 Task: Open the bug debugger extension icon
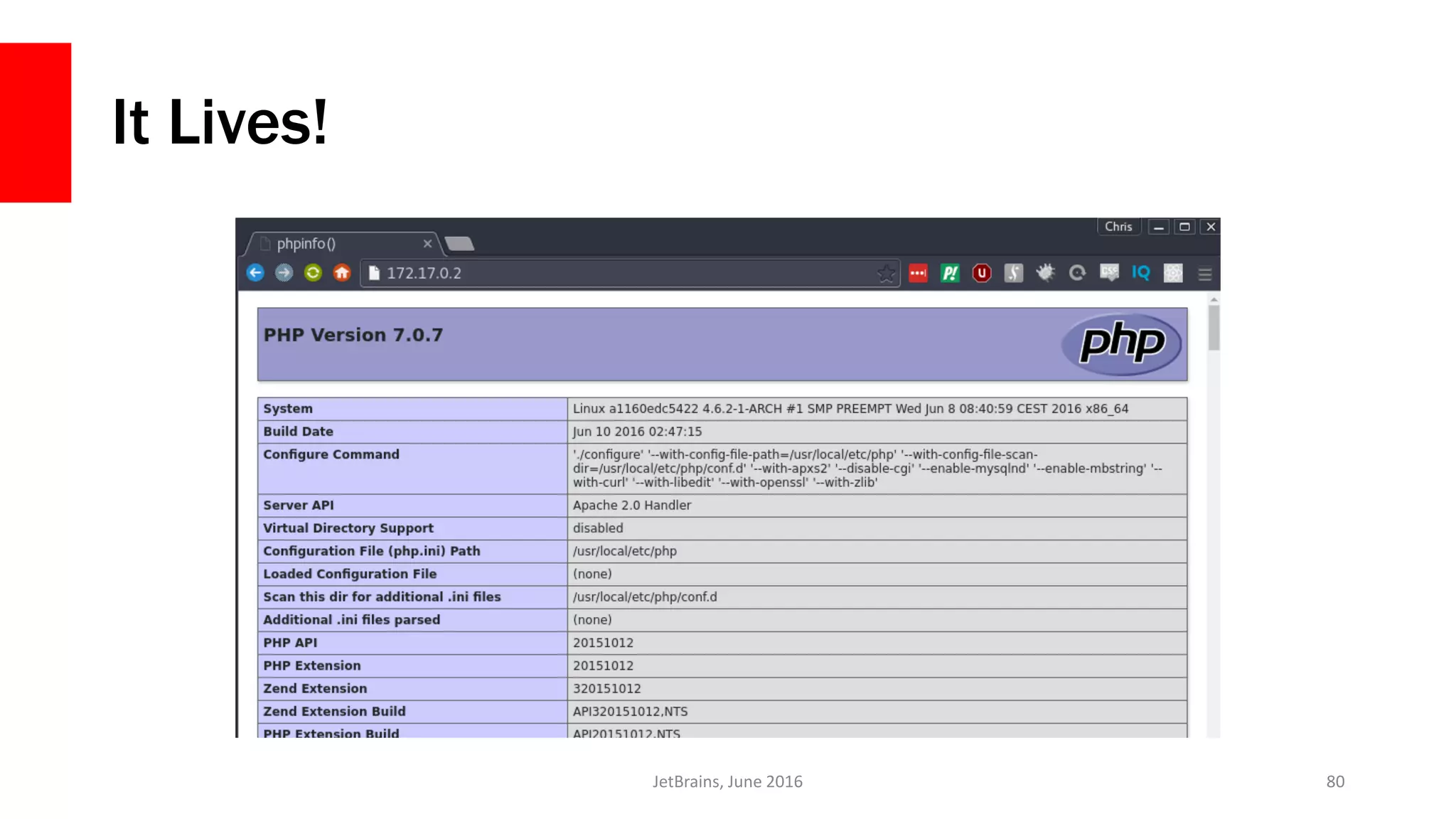click(x=1045, y=273)
